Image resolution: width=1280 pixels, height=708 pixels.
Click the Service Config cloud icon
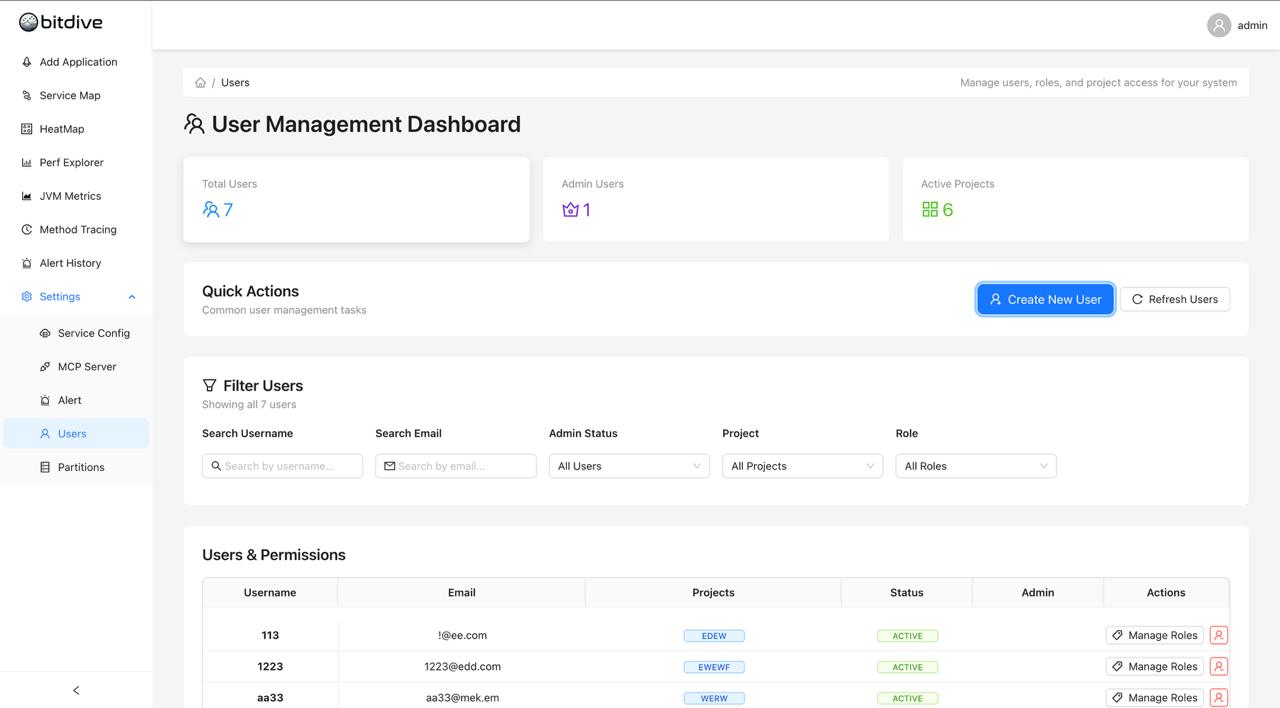45,333
